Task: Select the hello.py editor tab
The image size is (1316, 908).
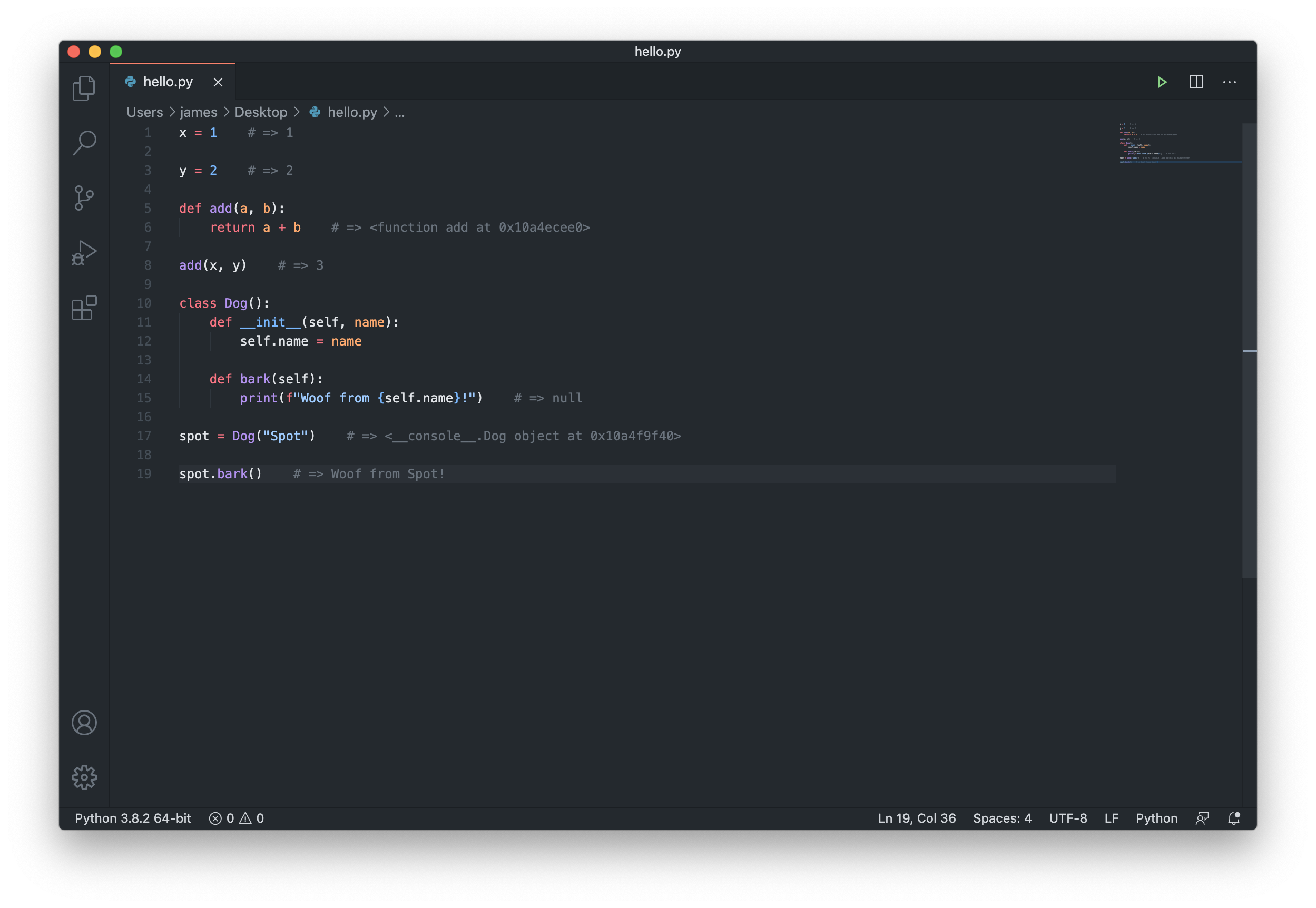Action: click(x=172, y=82)
